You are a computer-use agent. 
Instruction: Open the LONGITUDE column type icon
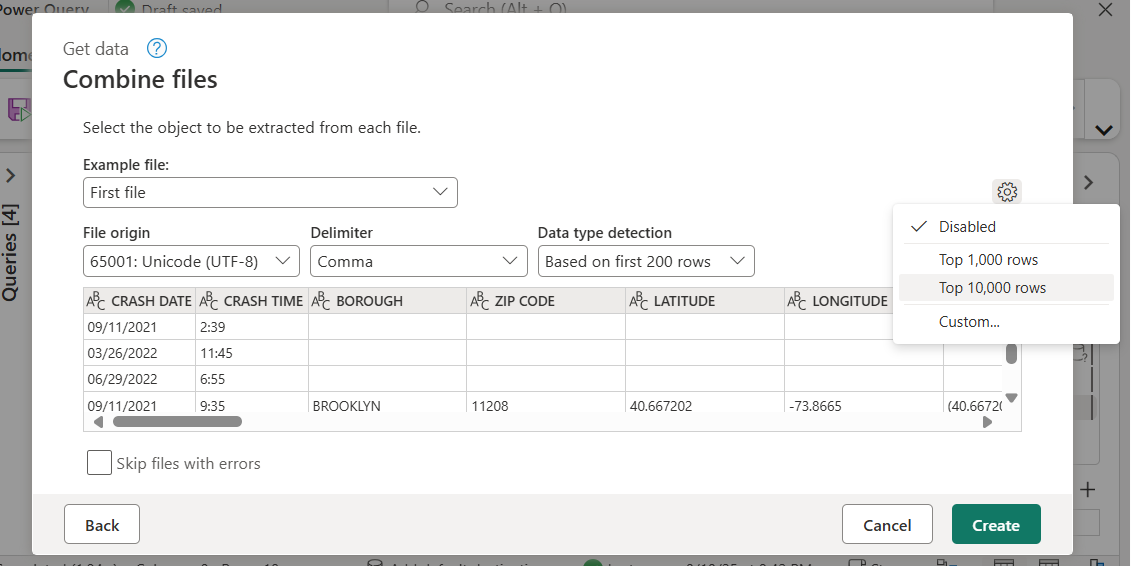tap(797, 301)
